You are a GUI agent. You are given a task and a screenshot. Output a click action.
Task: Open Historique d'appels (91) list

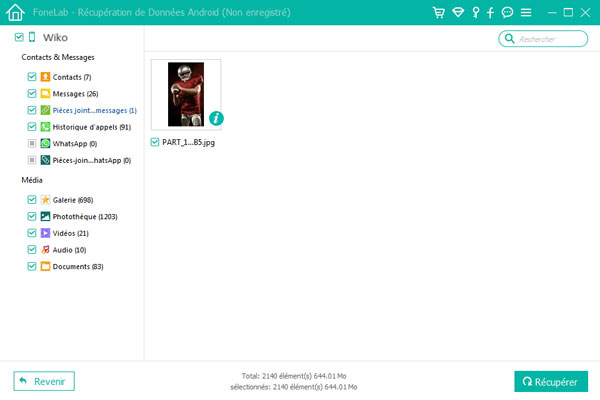pyautogui.click(x=92, y=127)
